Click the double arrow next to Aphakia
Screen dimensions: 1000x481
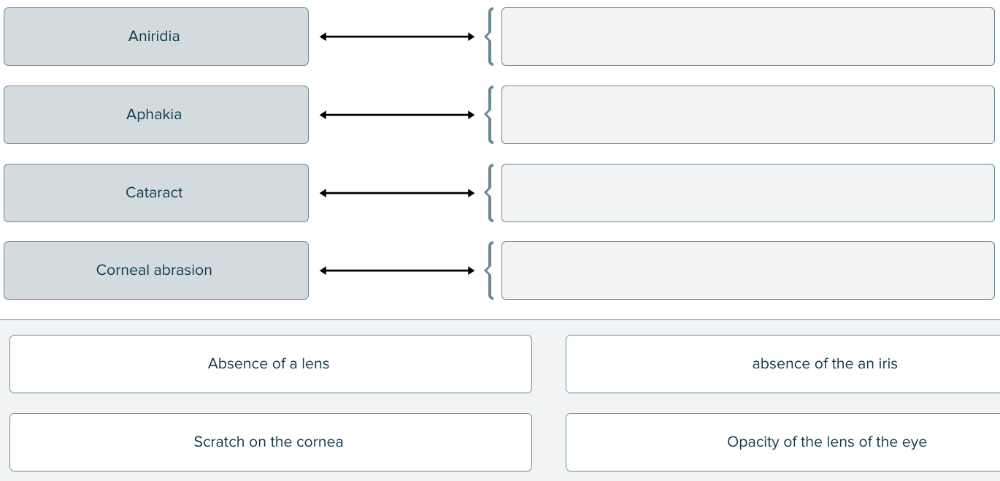click(397, 115)
